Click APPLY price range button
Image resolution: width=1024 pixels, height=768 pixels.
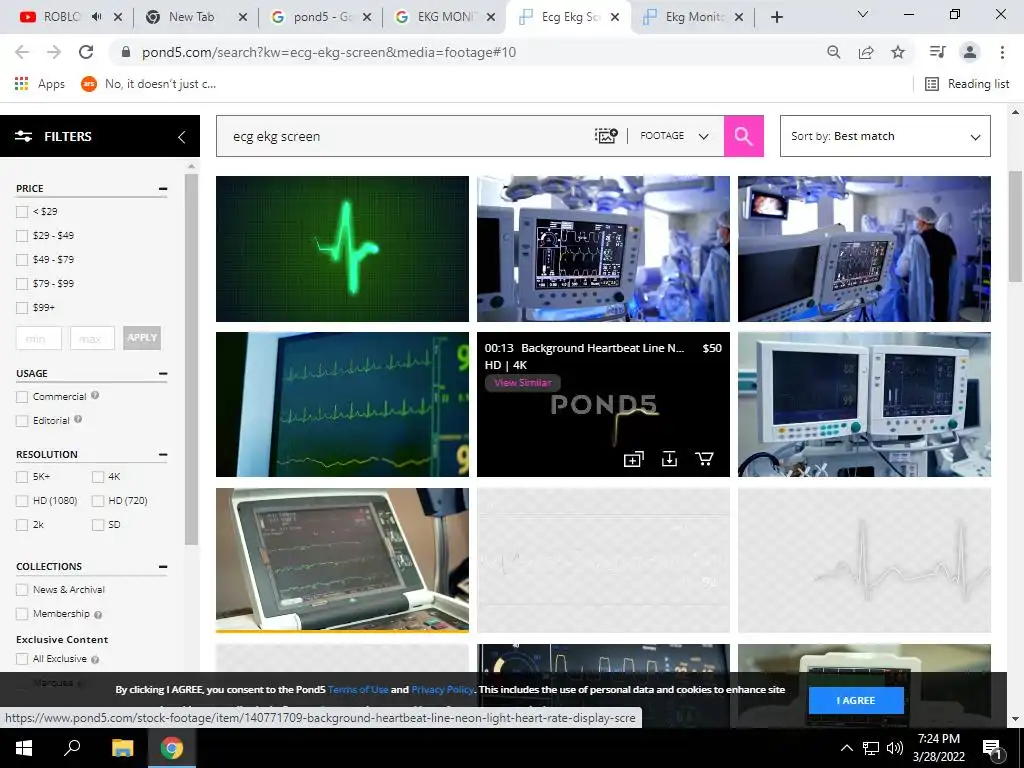[142, 338]
